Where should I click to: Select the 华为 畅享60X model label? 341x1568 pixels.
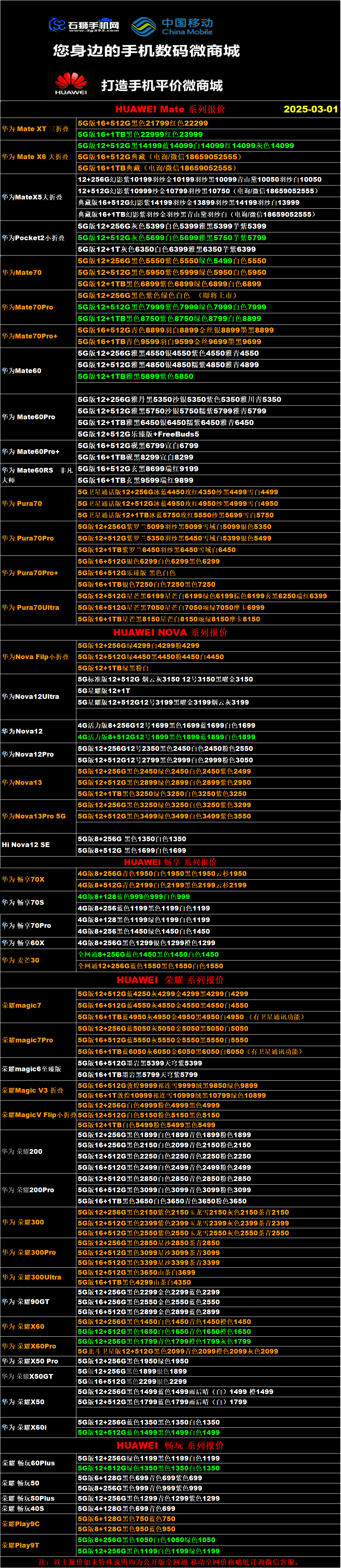(23, 943)
